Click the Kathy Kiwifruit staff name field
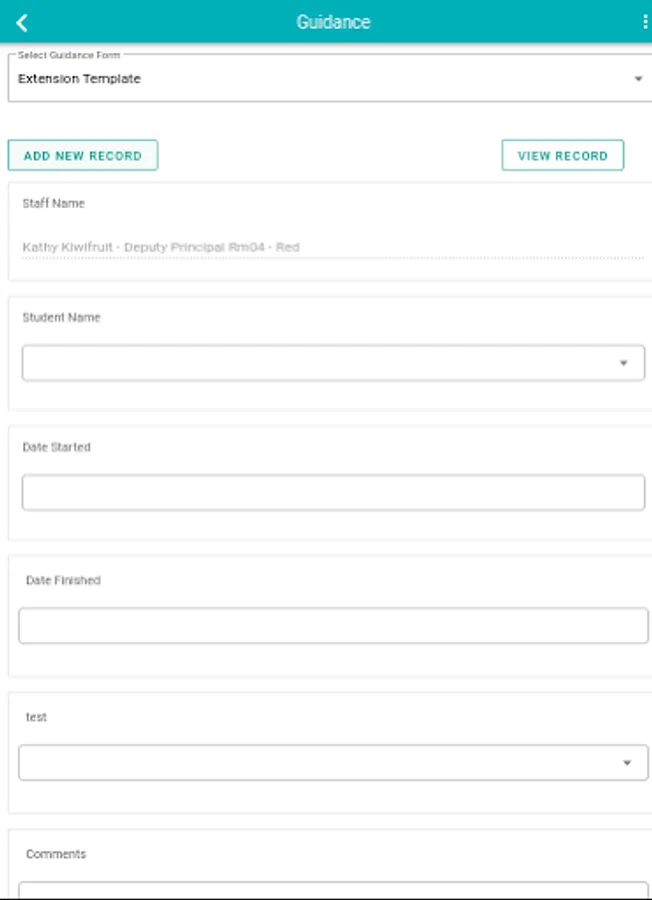The height and width of the screenshot is (900, 652). (333, 247)
